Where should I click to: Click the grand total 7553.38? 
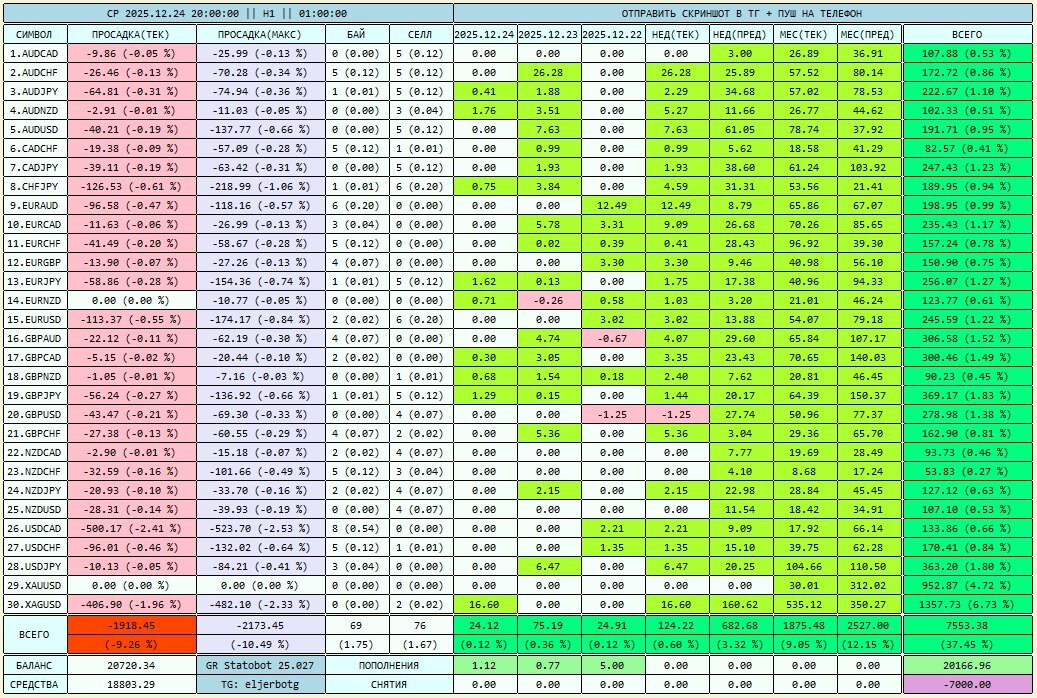click(x=968, y=626)
